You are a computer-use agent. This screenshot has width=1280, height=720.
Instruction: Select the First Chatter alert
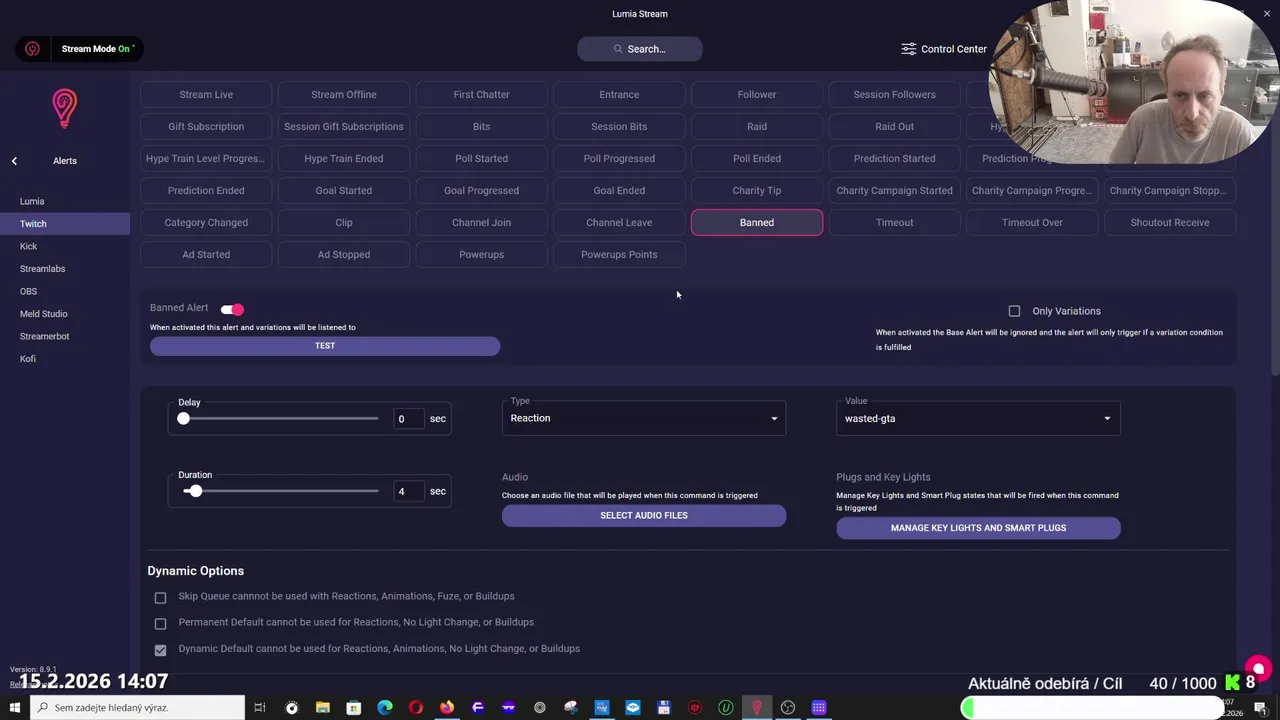(x=481, y=95)
